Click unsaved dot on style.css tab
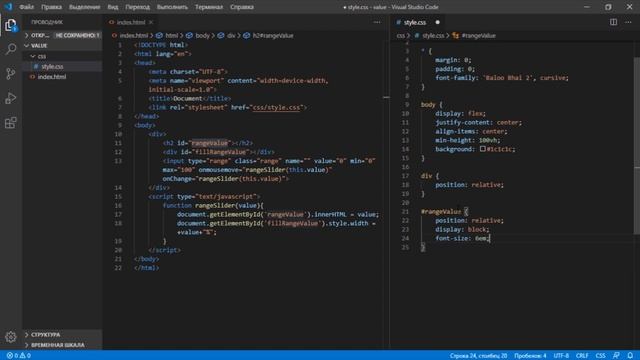Viewport: 640px width, 360px height. click(x=437, y=22)
